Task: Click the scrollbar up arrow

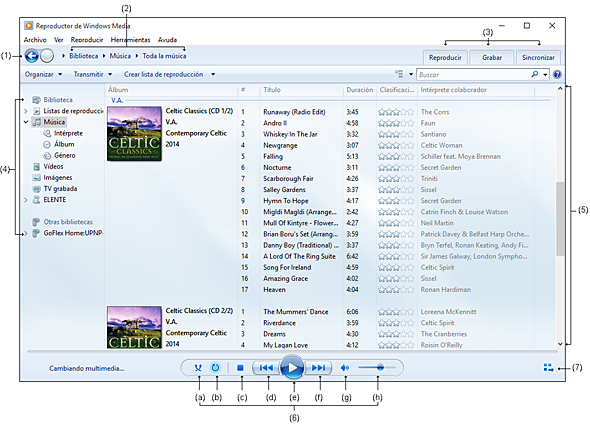Action: 560,88
